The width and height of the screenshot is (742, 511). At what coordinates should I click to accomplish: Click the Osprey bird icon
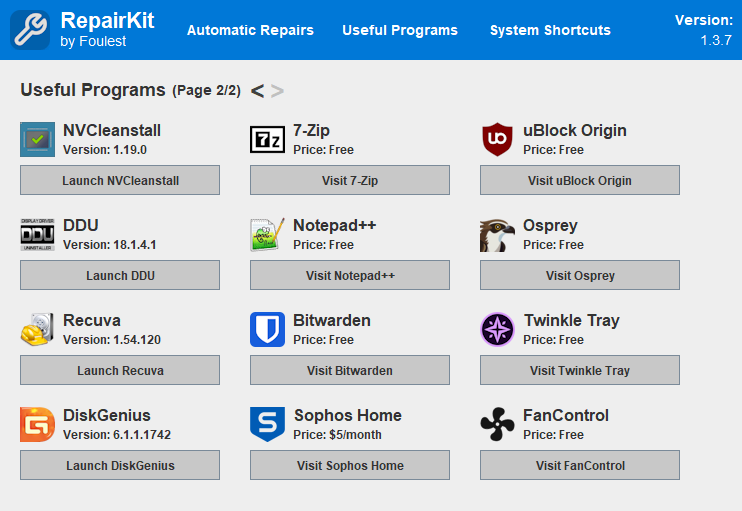497,235
